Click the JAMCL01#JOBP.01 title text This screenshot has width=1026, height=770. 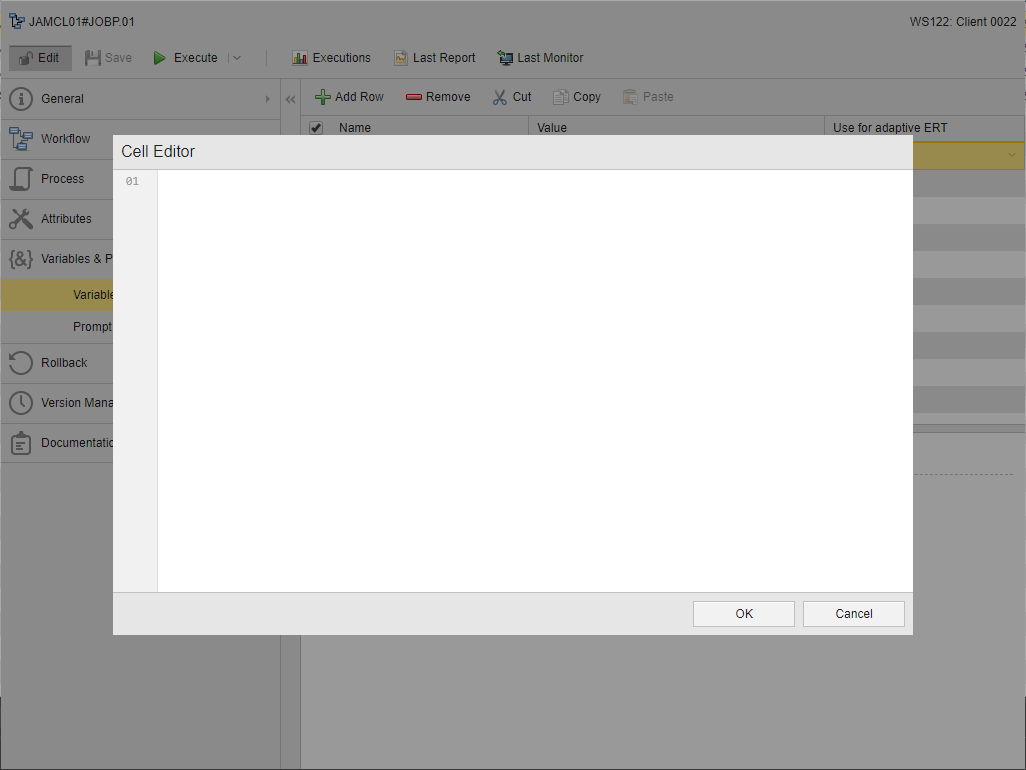point(82,22)
